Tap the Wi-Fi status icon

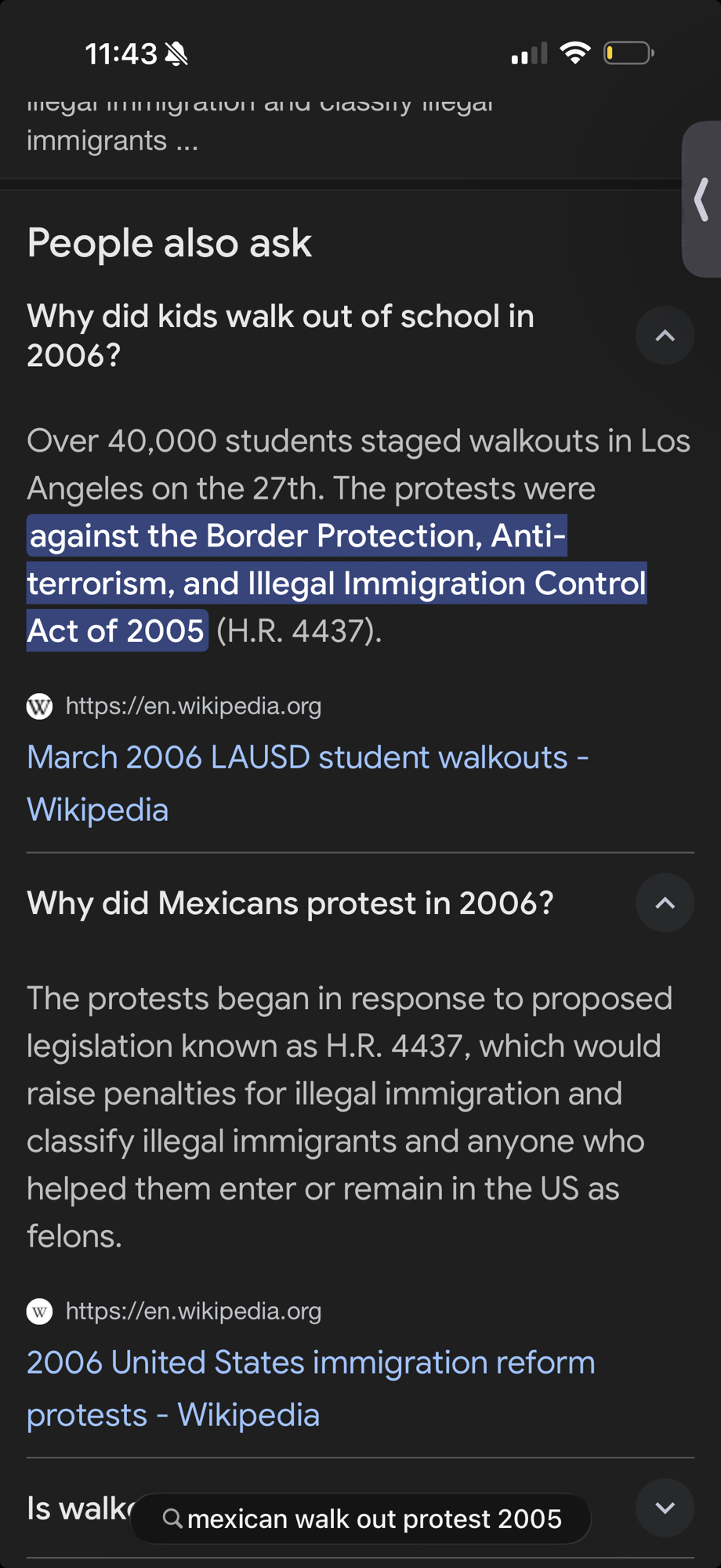click(x=575, y=53)
